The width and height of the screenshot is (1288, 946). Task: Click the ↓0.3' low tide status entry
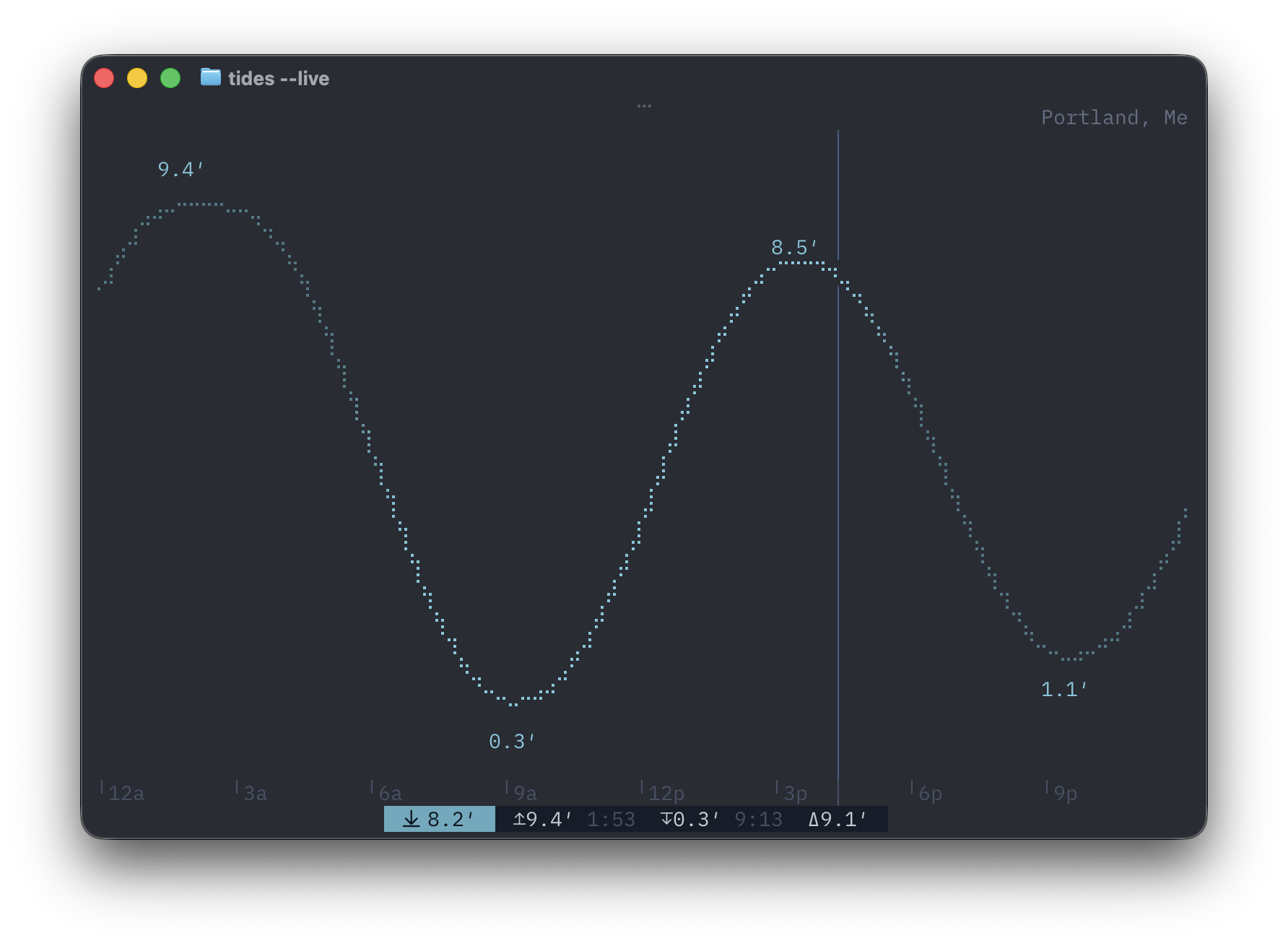point(690,820)
